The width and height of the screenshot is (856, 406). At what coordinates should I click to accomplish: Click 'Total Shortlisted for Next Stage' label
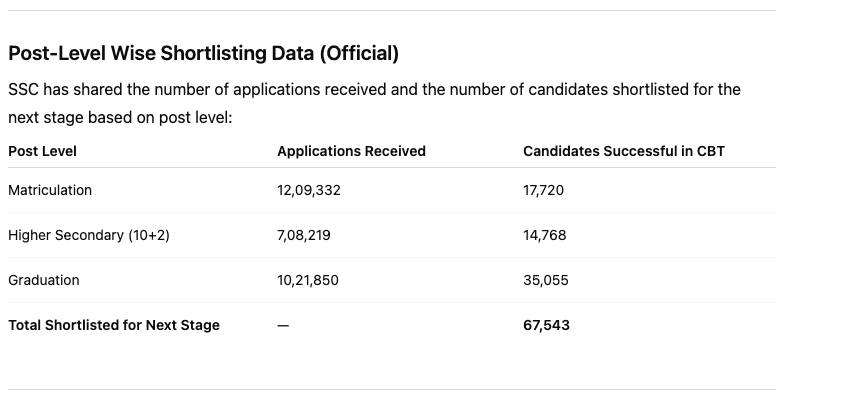click(x=114, y=325)
